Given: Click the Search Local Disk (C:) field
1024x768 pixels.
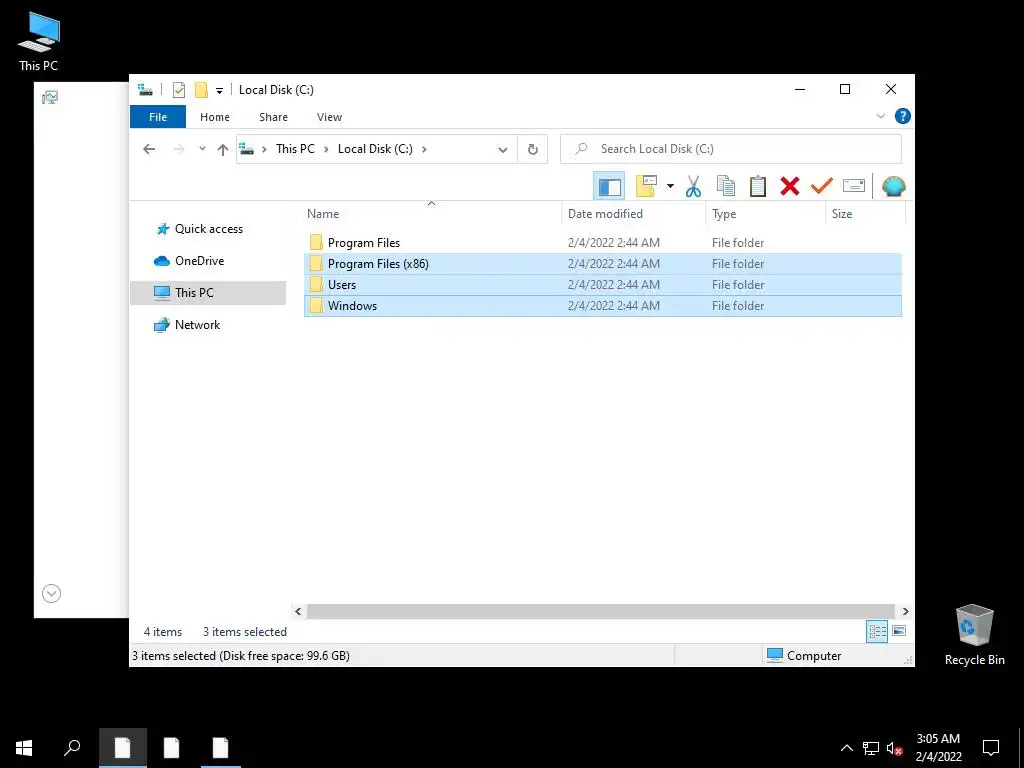Looking at the screenshot, I should (x=731, y=149).
